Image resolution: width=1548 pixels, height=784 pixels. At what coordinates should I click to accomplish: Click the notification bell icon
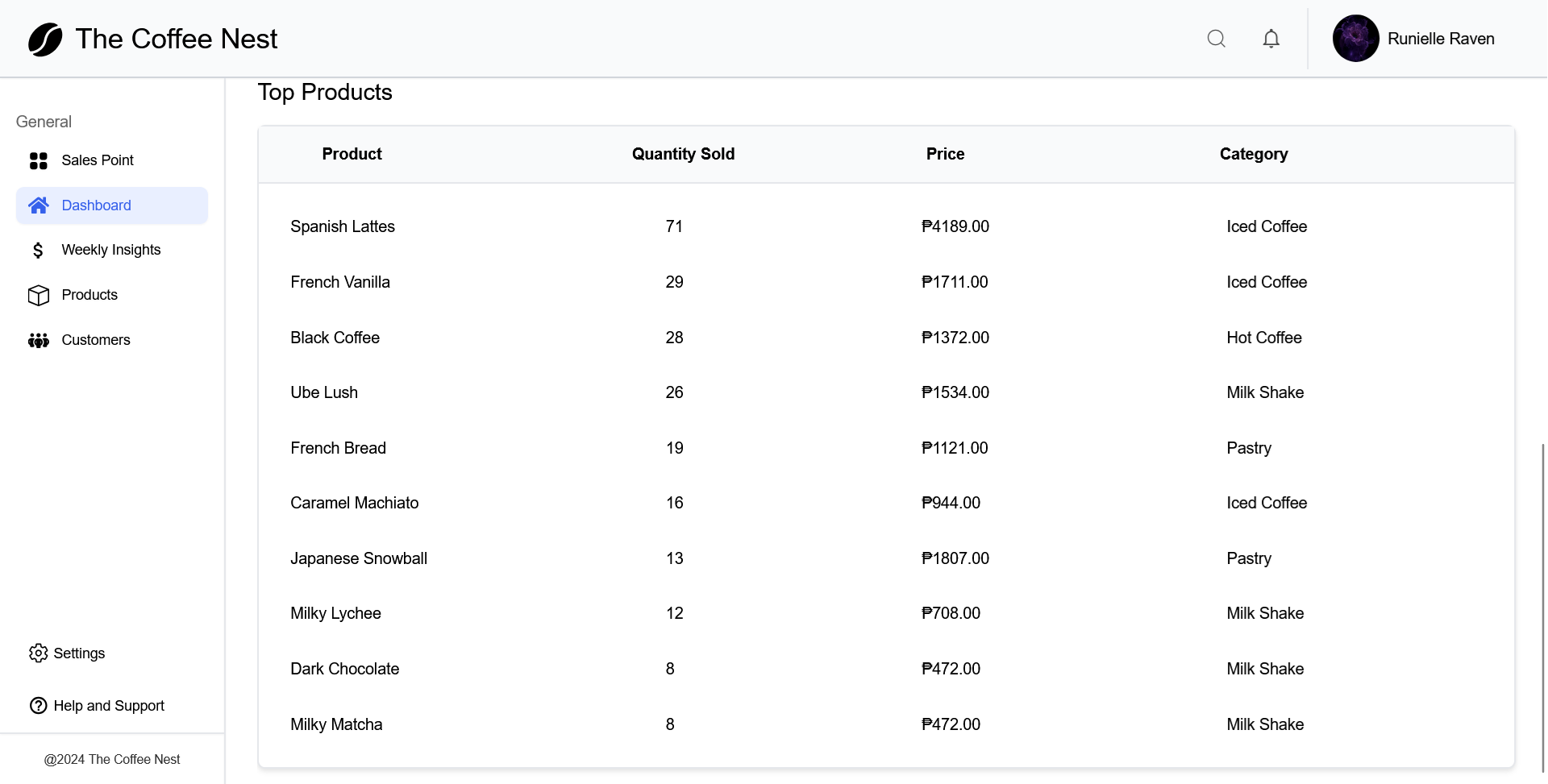(x=1271, y=38)
